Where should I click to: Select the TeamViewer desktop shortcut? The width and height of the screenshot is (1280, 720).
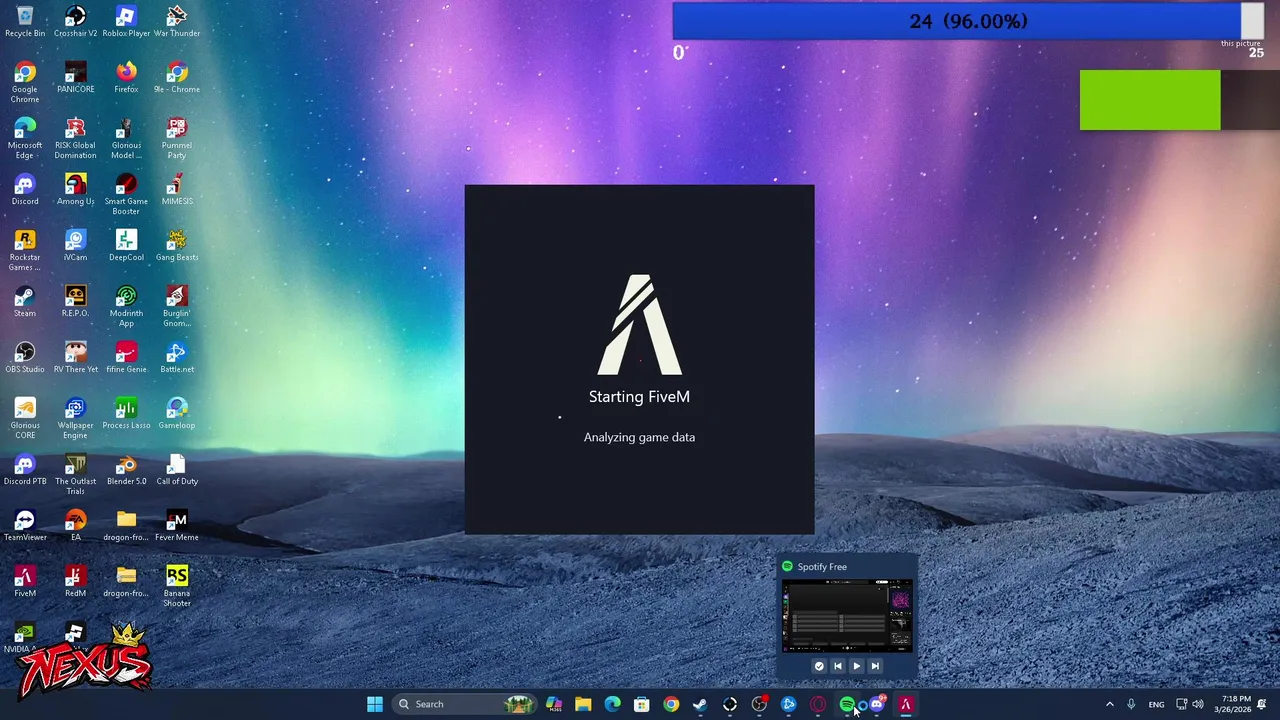click(x=25, y=525)
